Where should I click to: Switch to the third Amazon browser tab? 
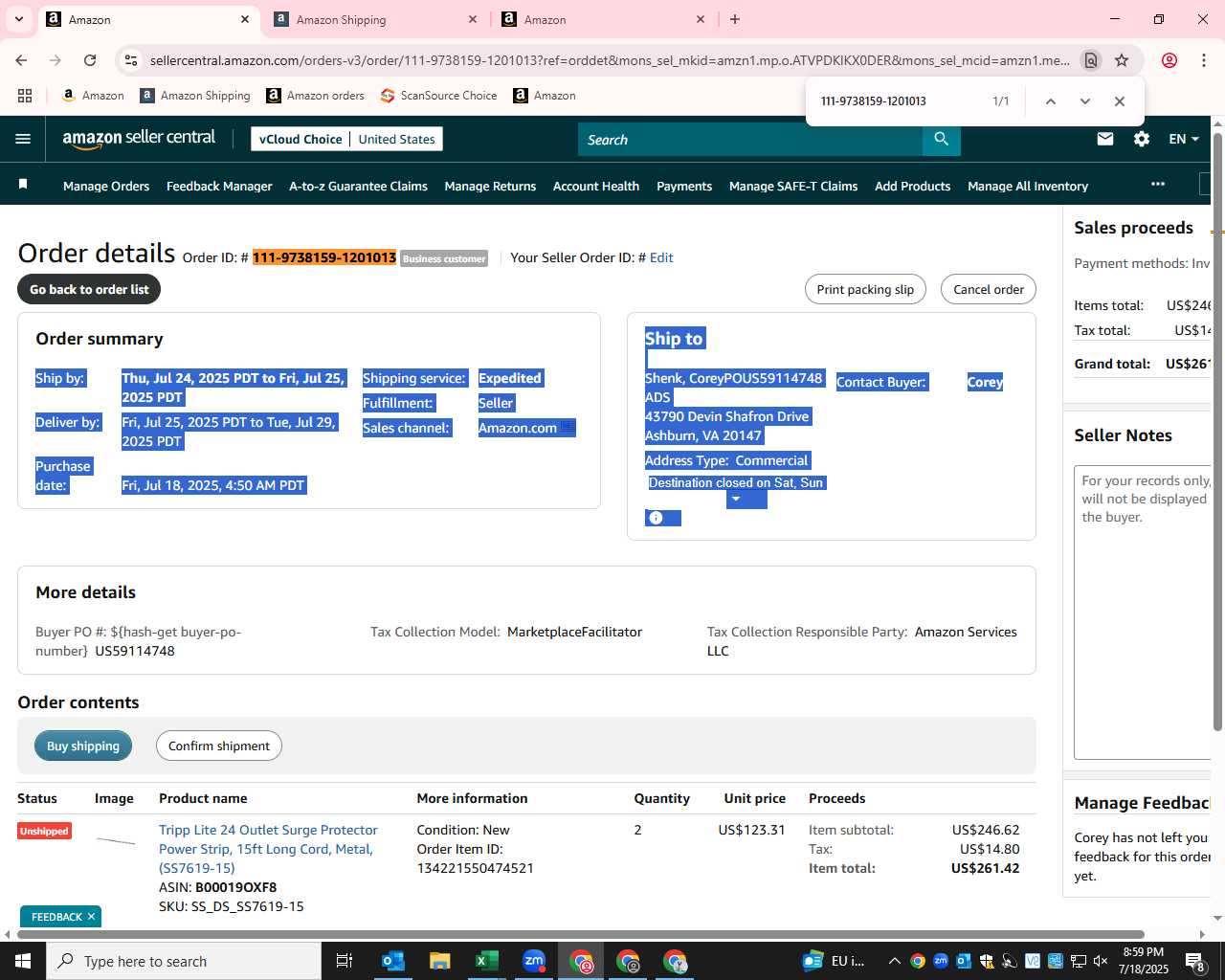pyautogui.click(x=603, y=19)
